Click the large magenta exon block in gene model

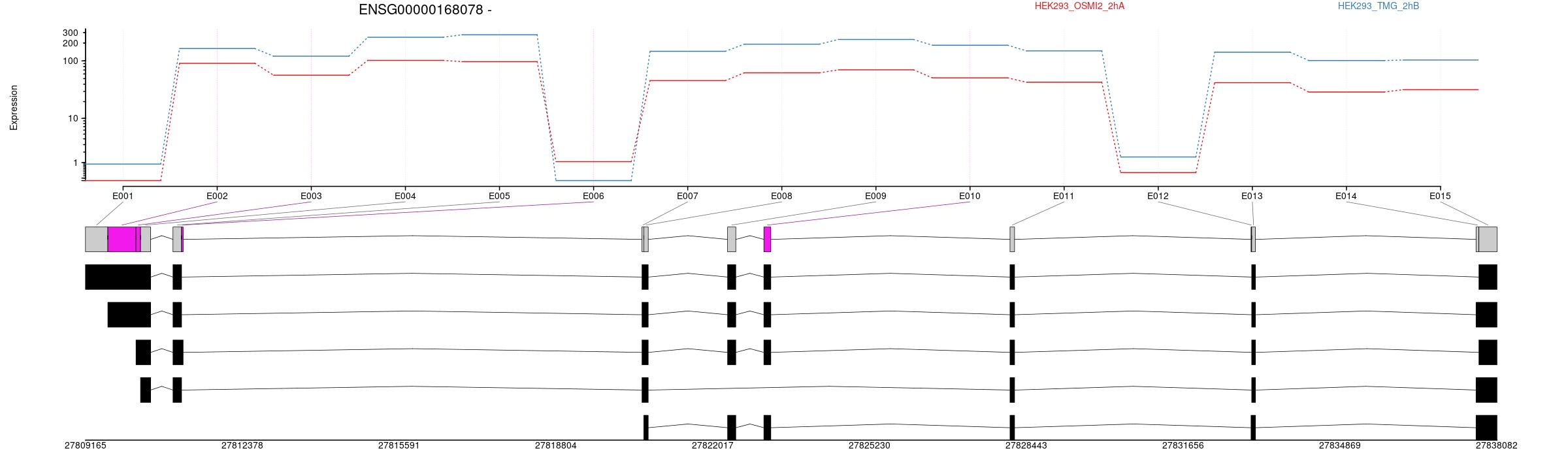tap(122, 239)
